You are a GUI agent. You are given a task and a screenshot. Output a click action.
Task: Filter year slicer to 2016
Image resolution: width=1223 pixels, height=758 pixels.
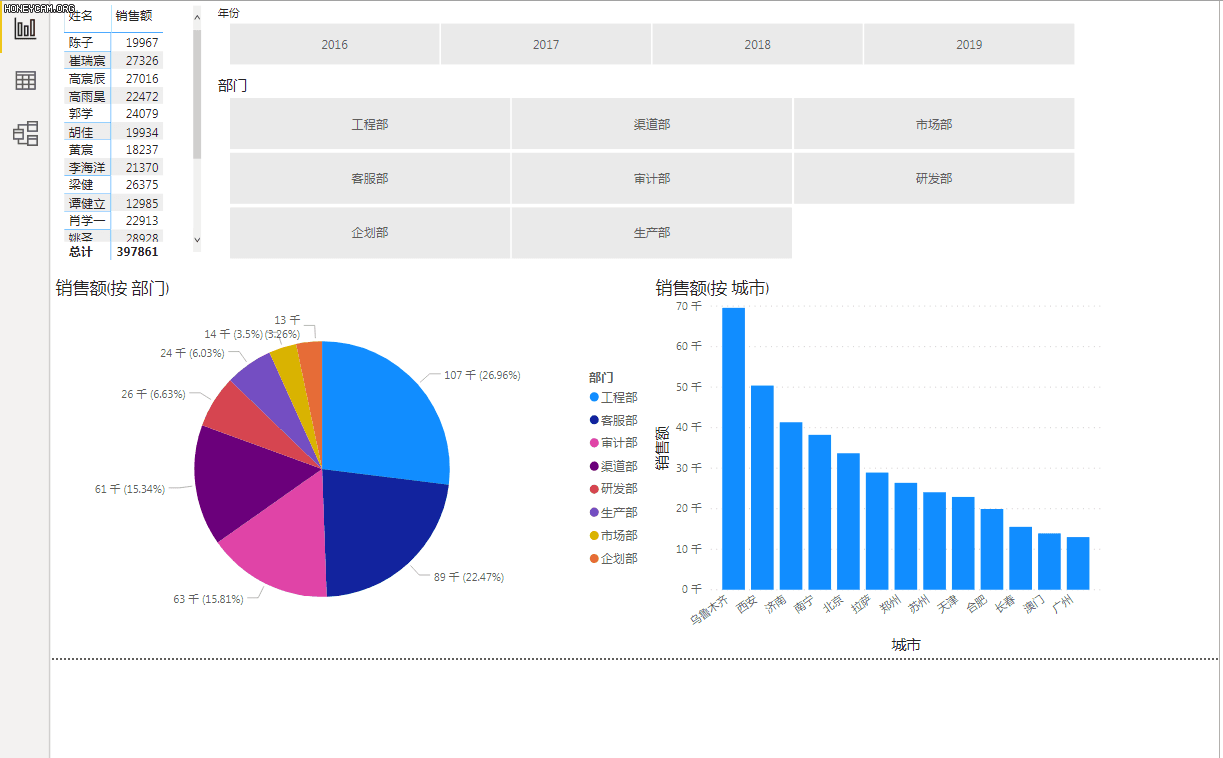335,44
